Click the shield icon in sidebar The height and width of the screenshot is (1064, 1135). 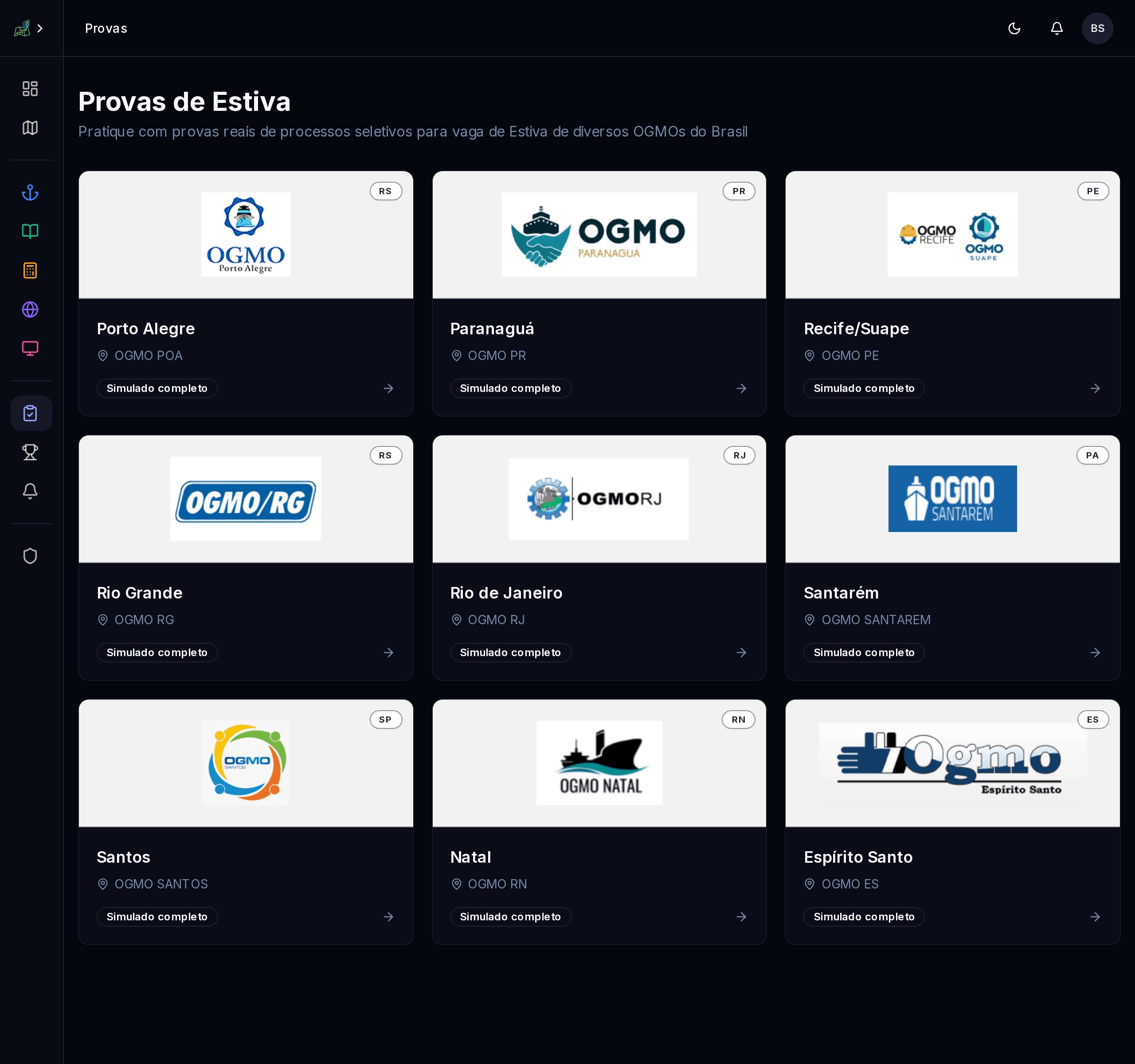point(30,556)
